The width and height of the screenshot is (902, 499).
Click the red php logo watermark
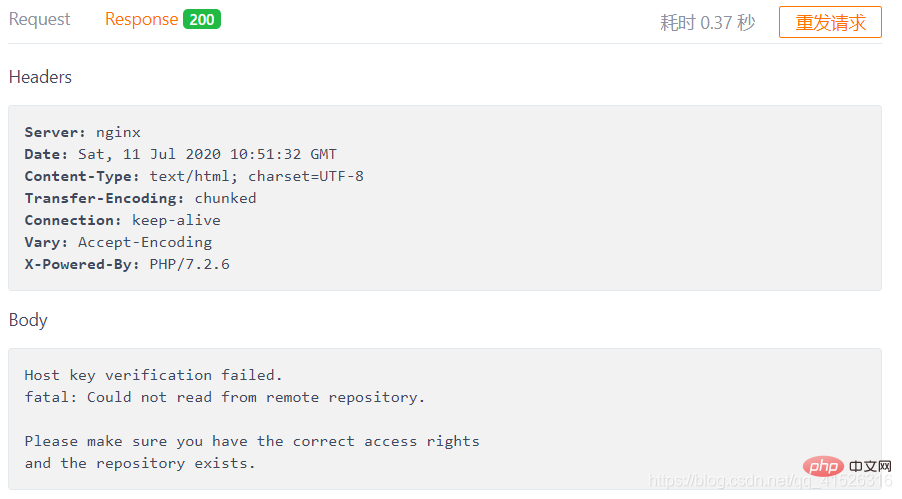coord(823,466)
